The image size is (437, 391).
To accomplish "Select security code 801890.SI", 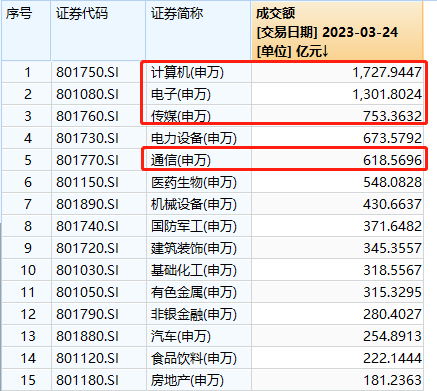I will pos(87,204).
